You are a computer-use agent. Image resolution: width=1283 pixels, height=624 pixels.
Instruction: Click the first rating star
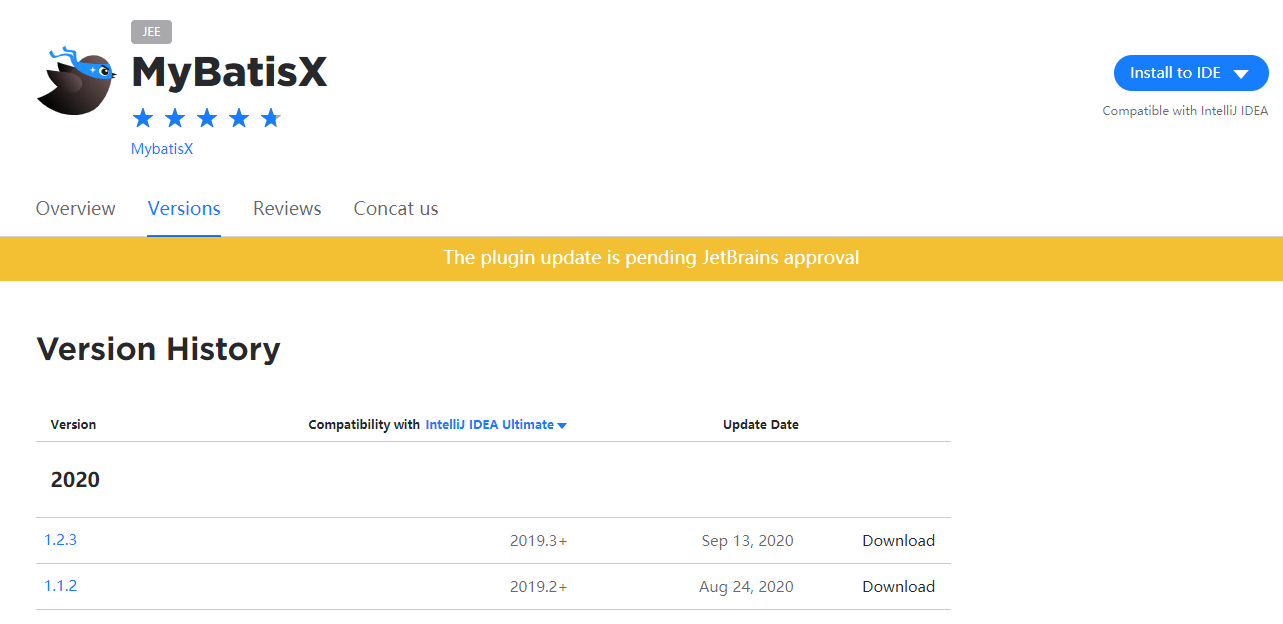click(x=143, y=119)
